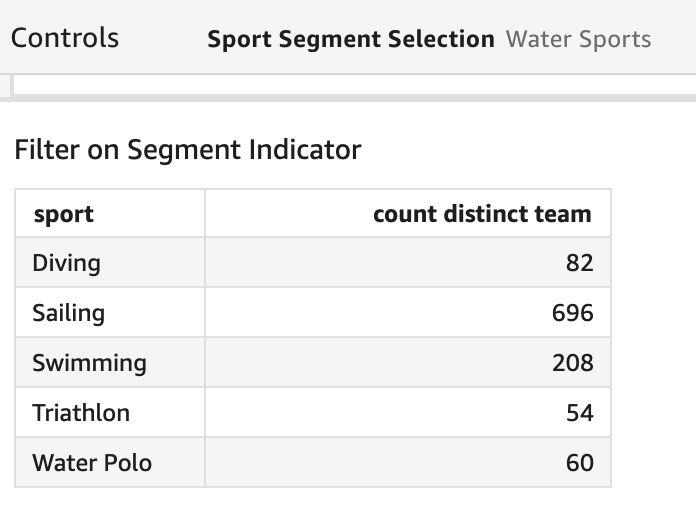Select the Diving cell
This screenshot has width=696, height=514.
(67, 263)
